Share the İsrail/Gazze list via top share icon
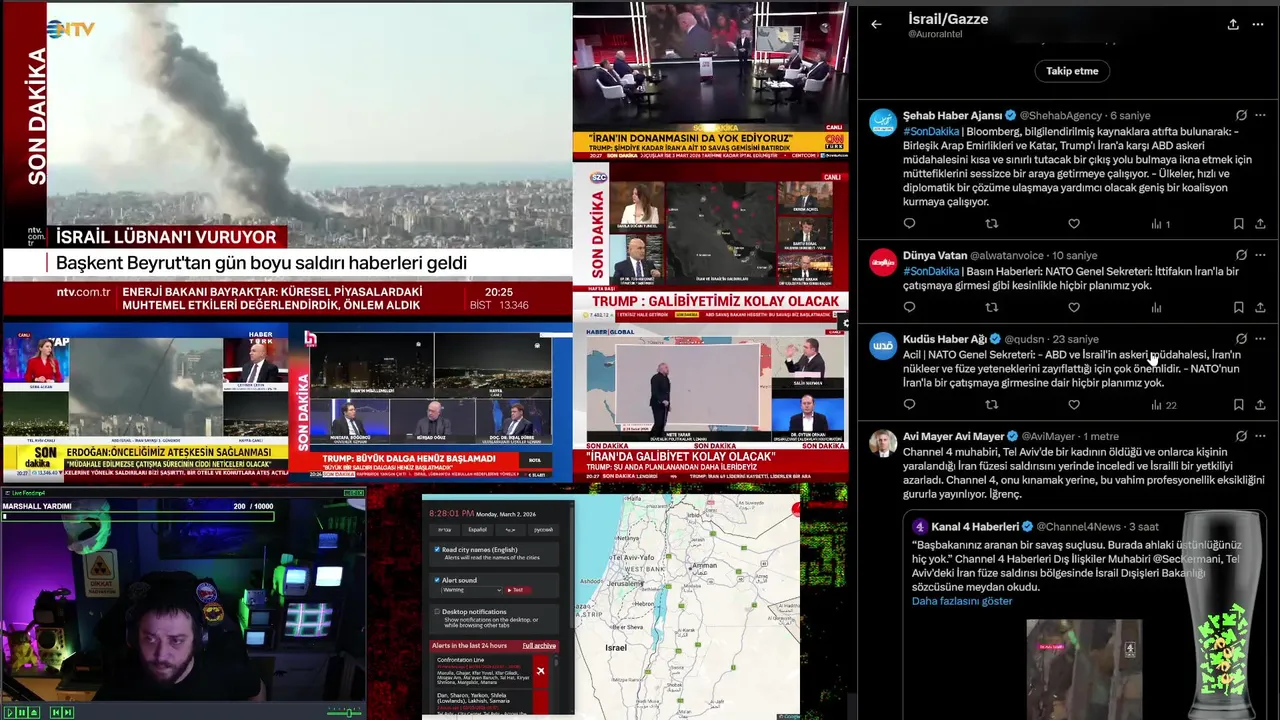This screenshot has width=1280, height=720. [1233, 24]
